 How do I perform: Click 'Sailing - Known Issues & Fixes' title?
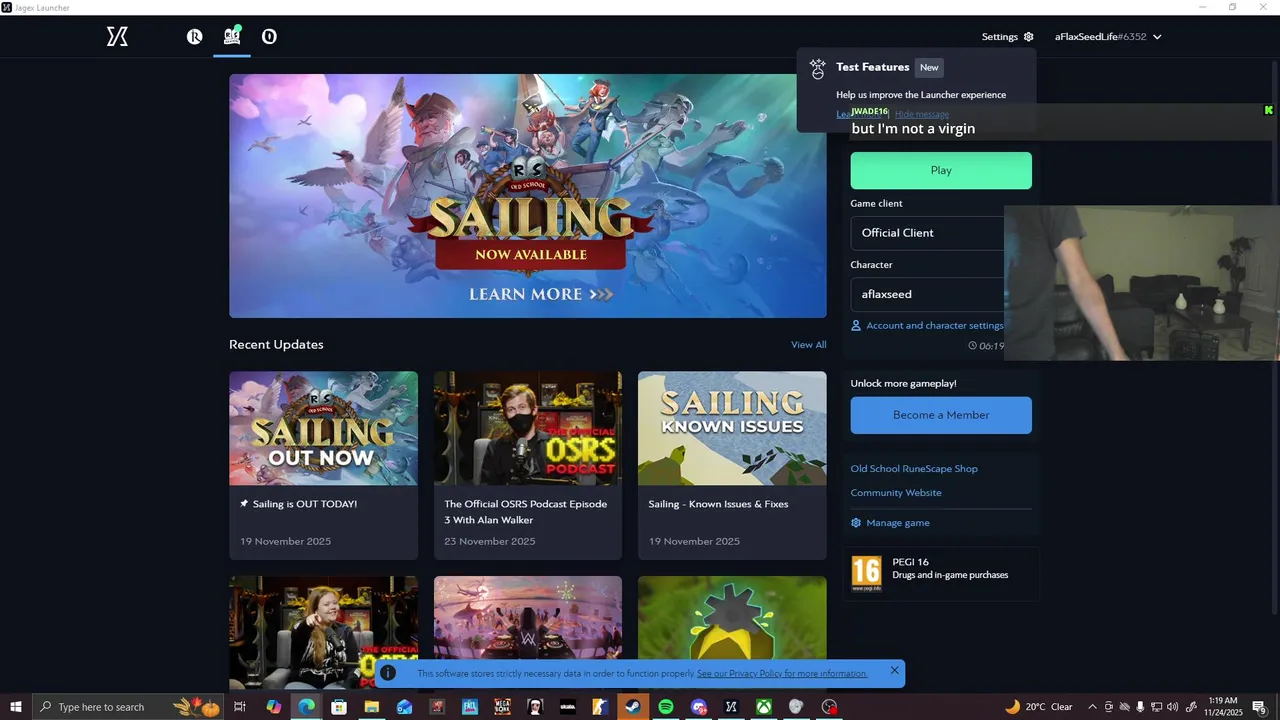[718, 504]
